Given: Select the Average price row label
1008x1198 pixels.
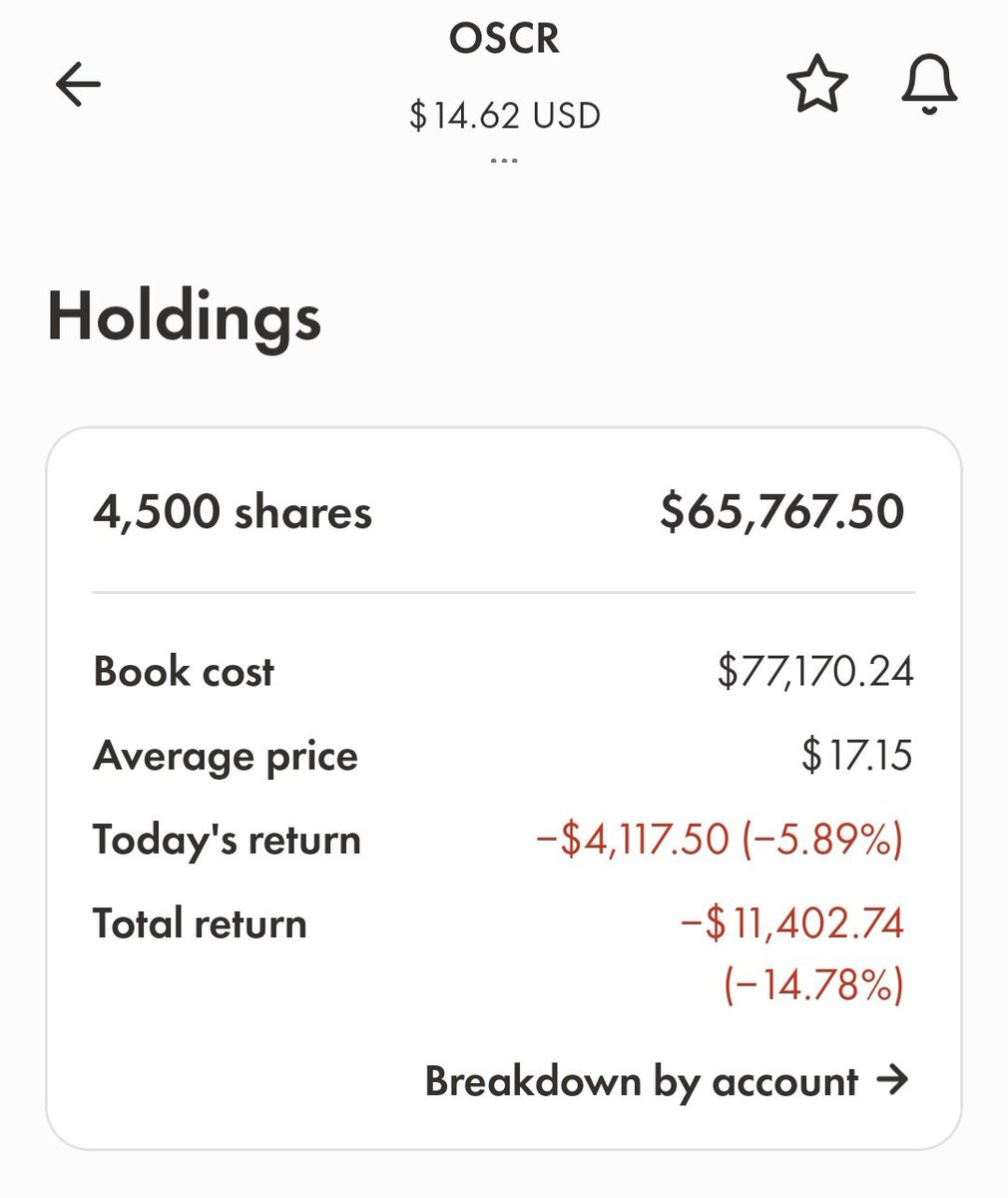Looking at the screenshot, I should coord(226,756).
